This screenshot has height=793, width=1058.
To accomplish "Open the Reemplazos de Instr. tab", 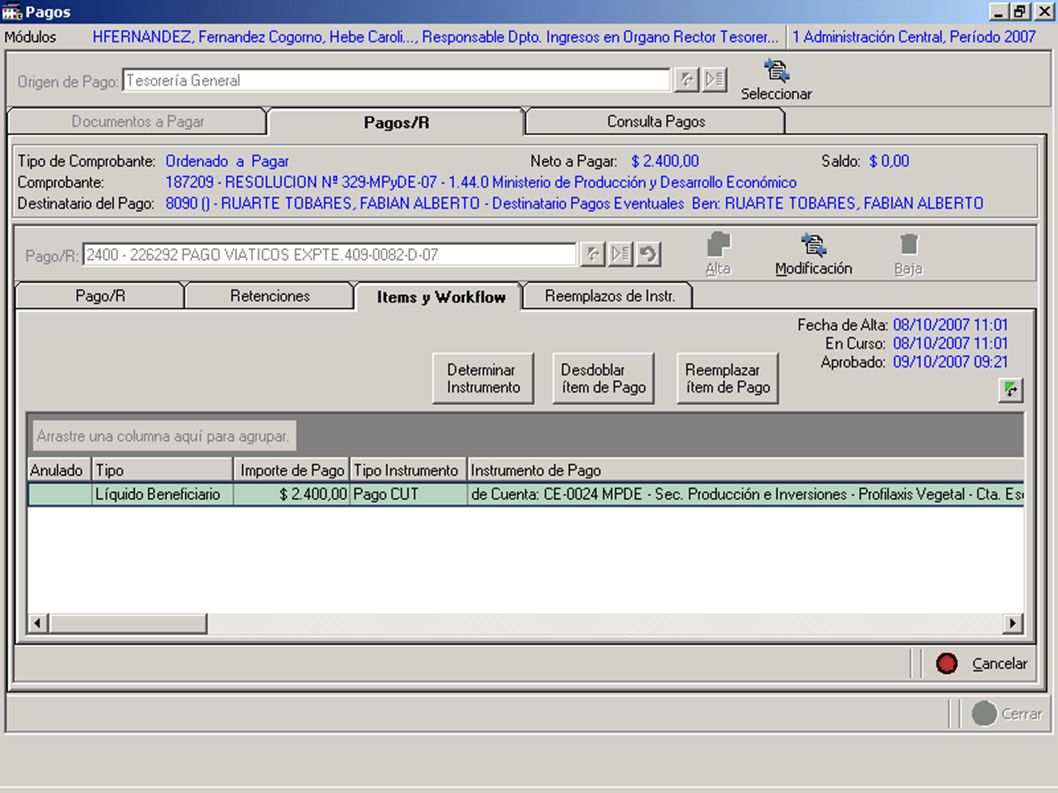I will pos(609,296).
